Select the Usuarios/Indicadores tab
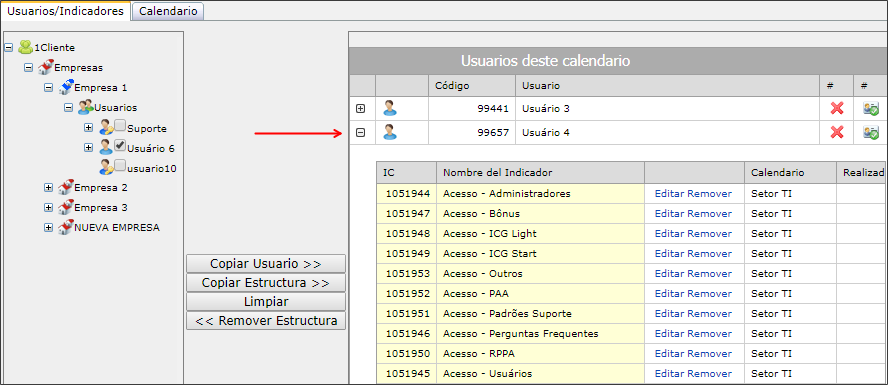Viewport: 888px width, 385px height. point(66,11)
